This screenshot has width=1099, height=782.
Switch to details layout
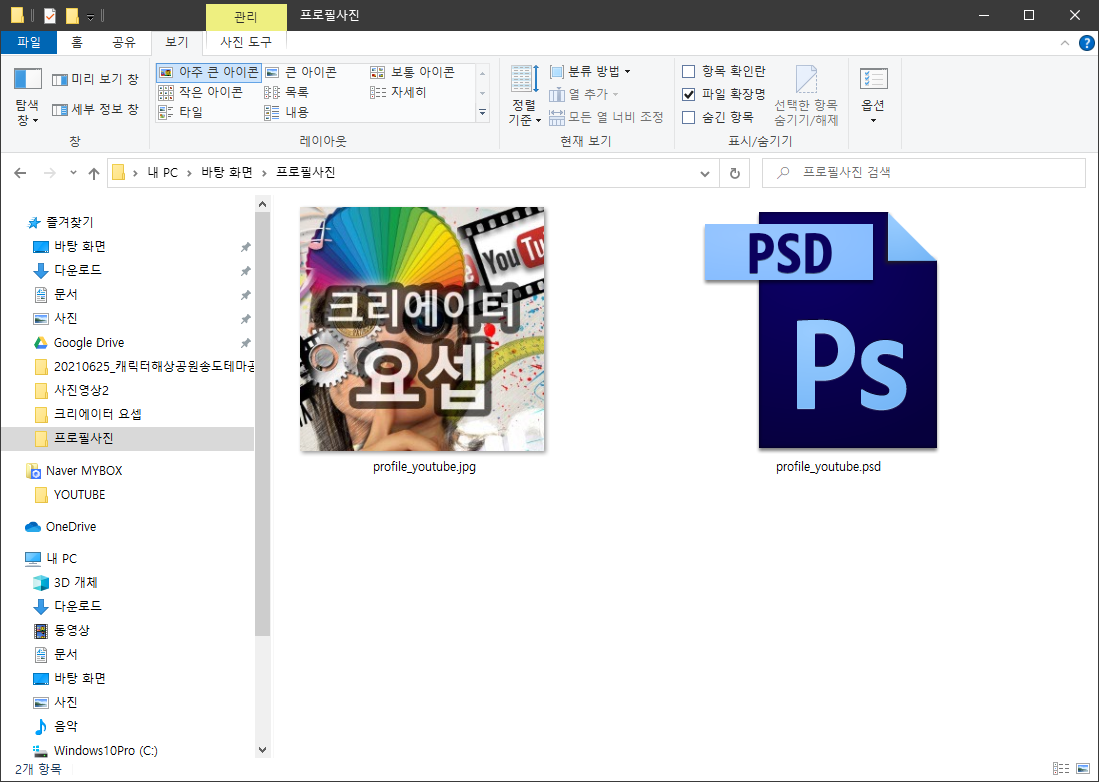pyautogui.click(x=398, y=92)
